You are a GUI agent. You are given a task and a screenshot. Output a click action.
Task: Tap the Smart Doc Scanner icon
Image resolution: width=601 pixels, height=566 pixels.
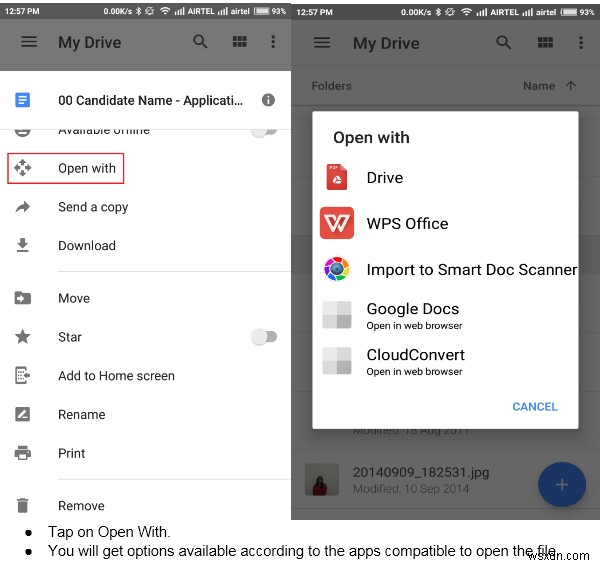click(337, 269)
